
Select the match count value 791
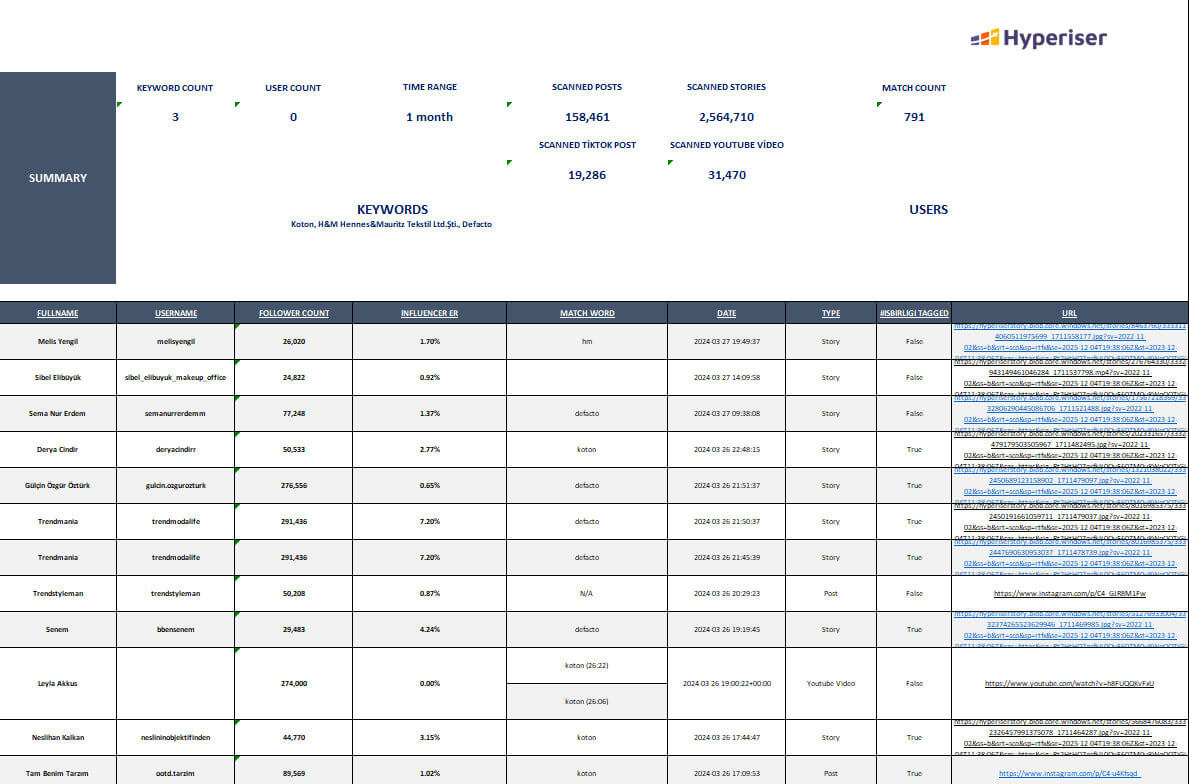[x=913, y=117]
